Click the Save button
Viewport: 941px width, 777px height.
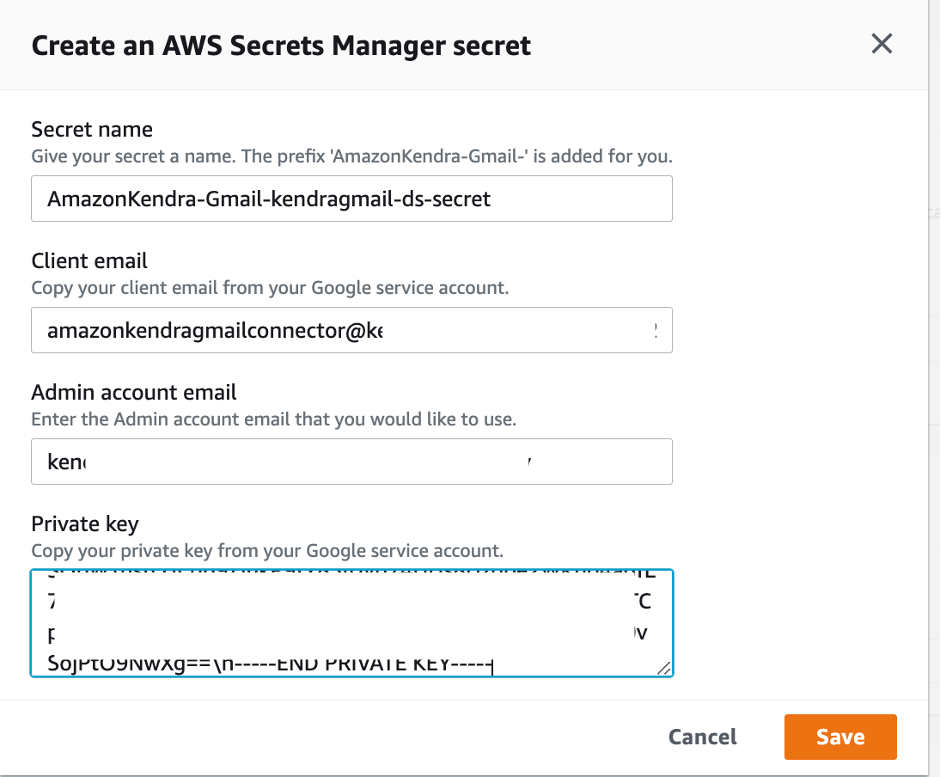[x=840, y=737]
